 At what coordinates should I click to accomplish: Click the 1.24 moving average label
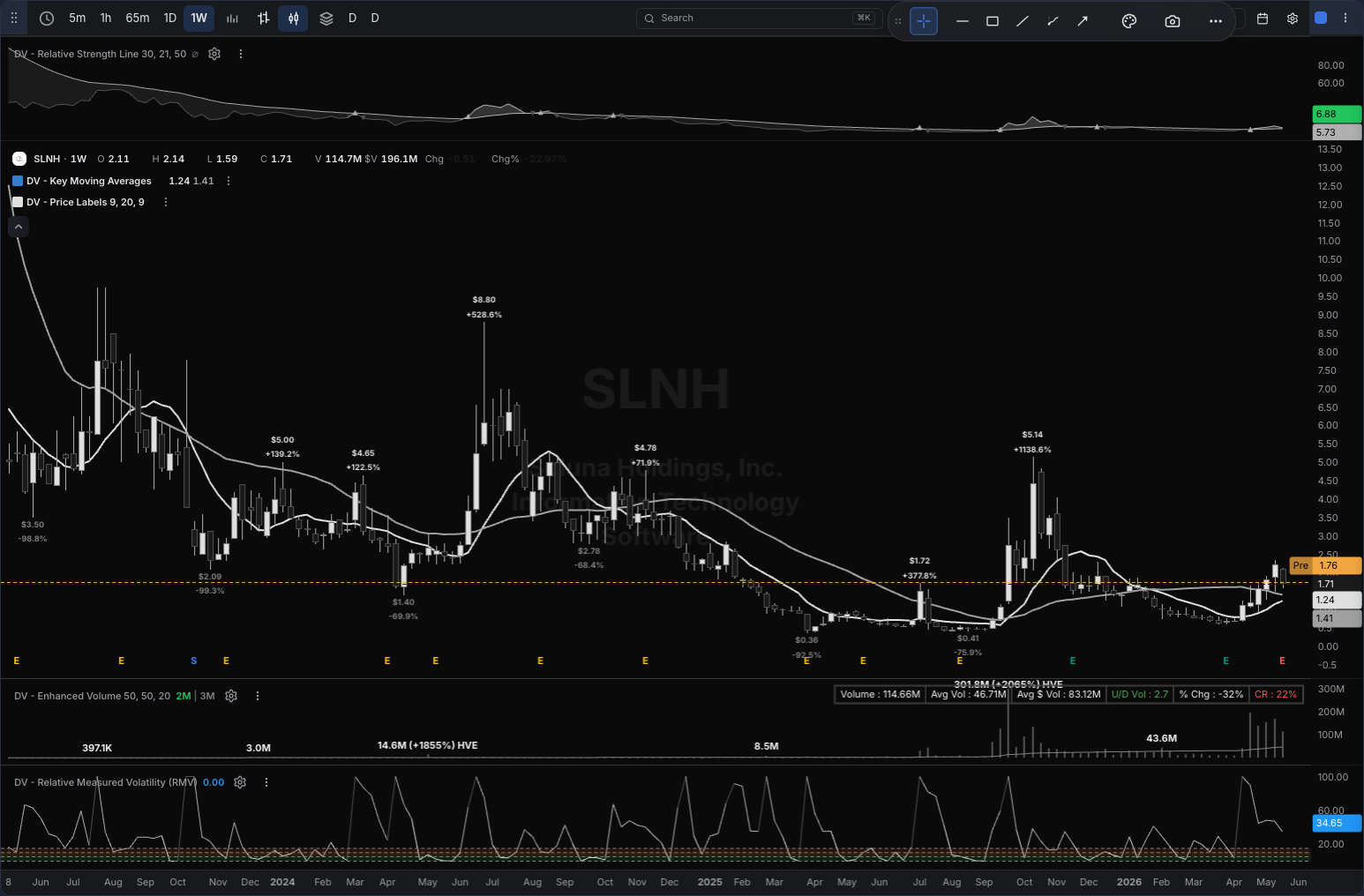pyautogui.click(x=1337, y=600)
